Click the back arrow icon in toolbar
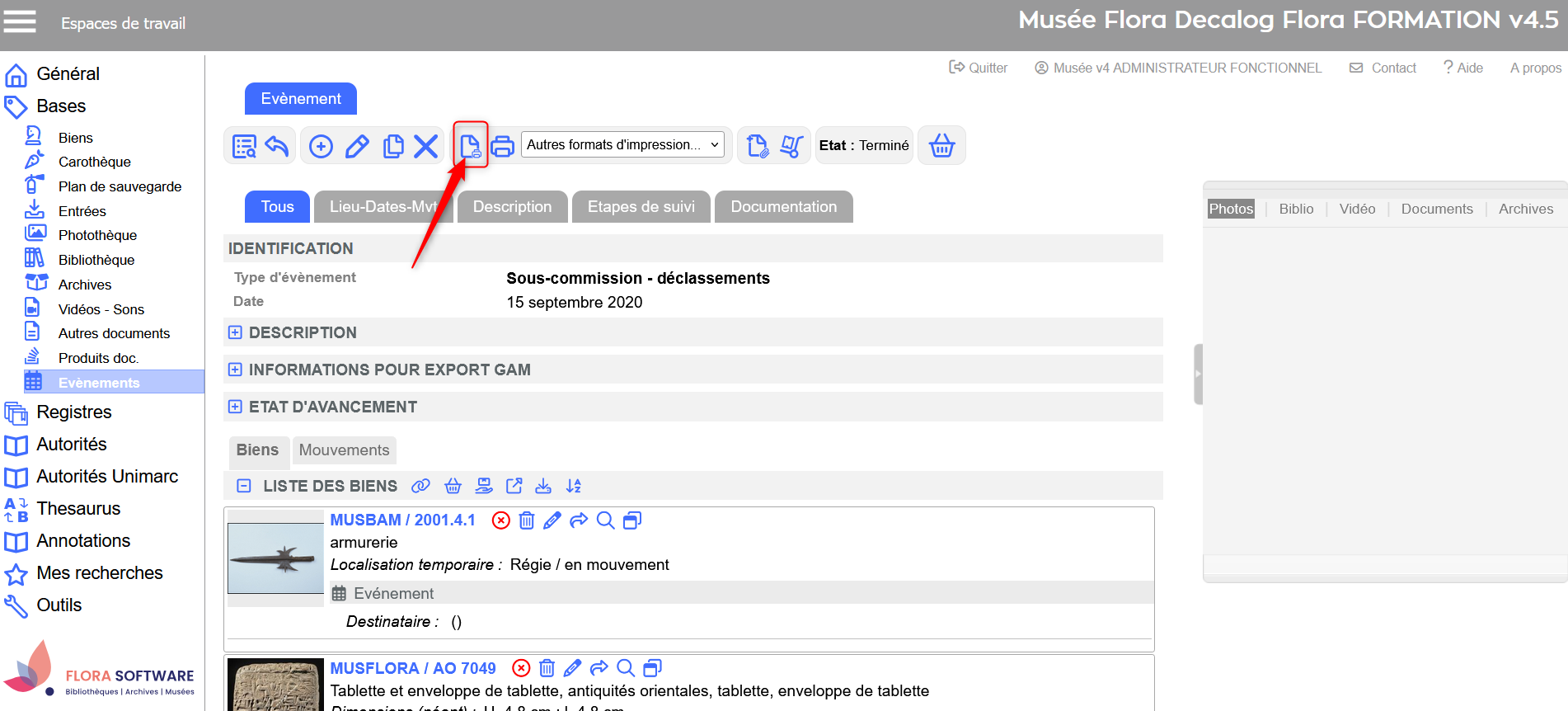1568x711 pixels. pyautogui.click(x=277, y=147)
